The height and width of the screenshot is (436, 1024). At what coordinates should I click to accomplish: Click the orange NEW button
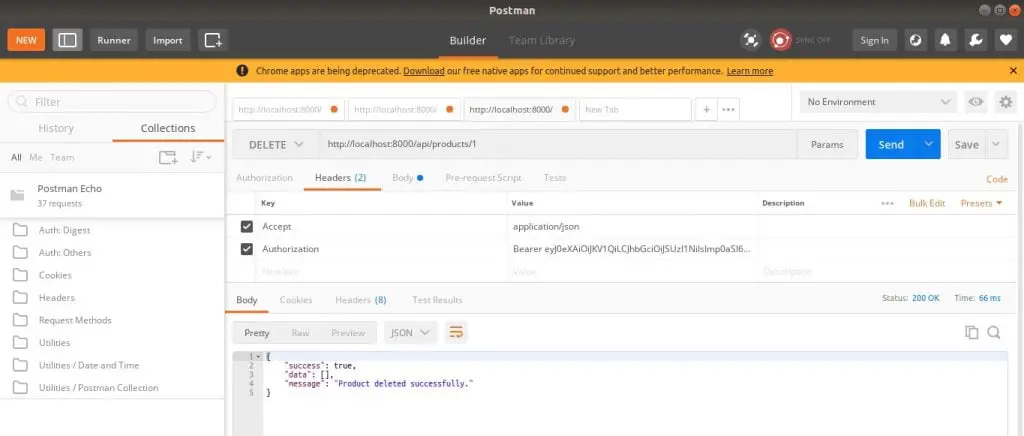point(26,40)
